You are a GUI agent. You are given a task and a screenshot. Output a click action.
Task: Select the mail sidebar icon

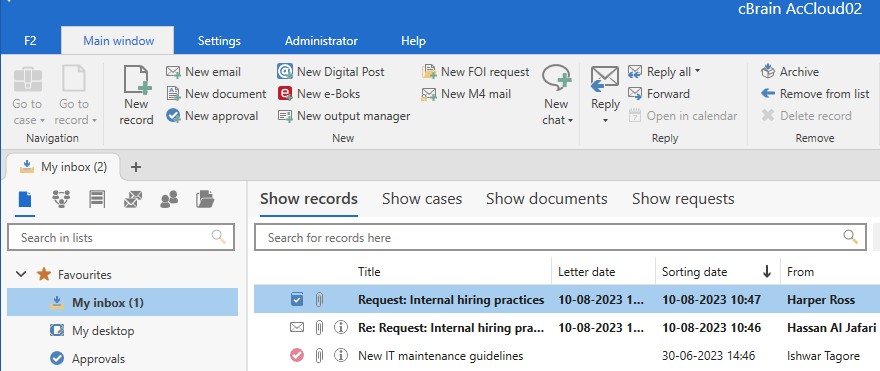[133, 199]
